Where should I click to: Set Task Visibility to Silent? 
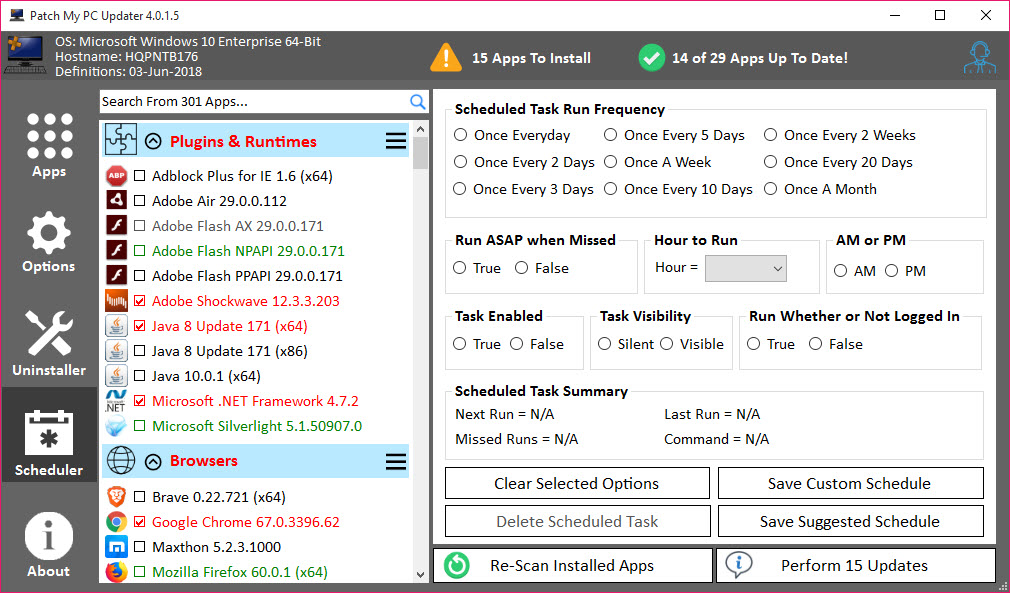(x=604, y=344)
